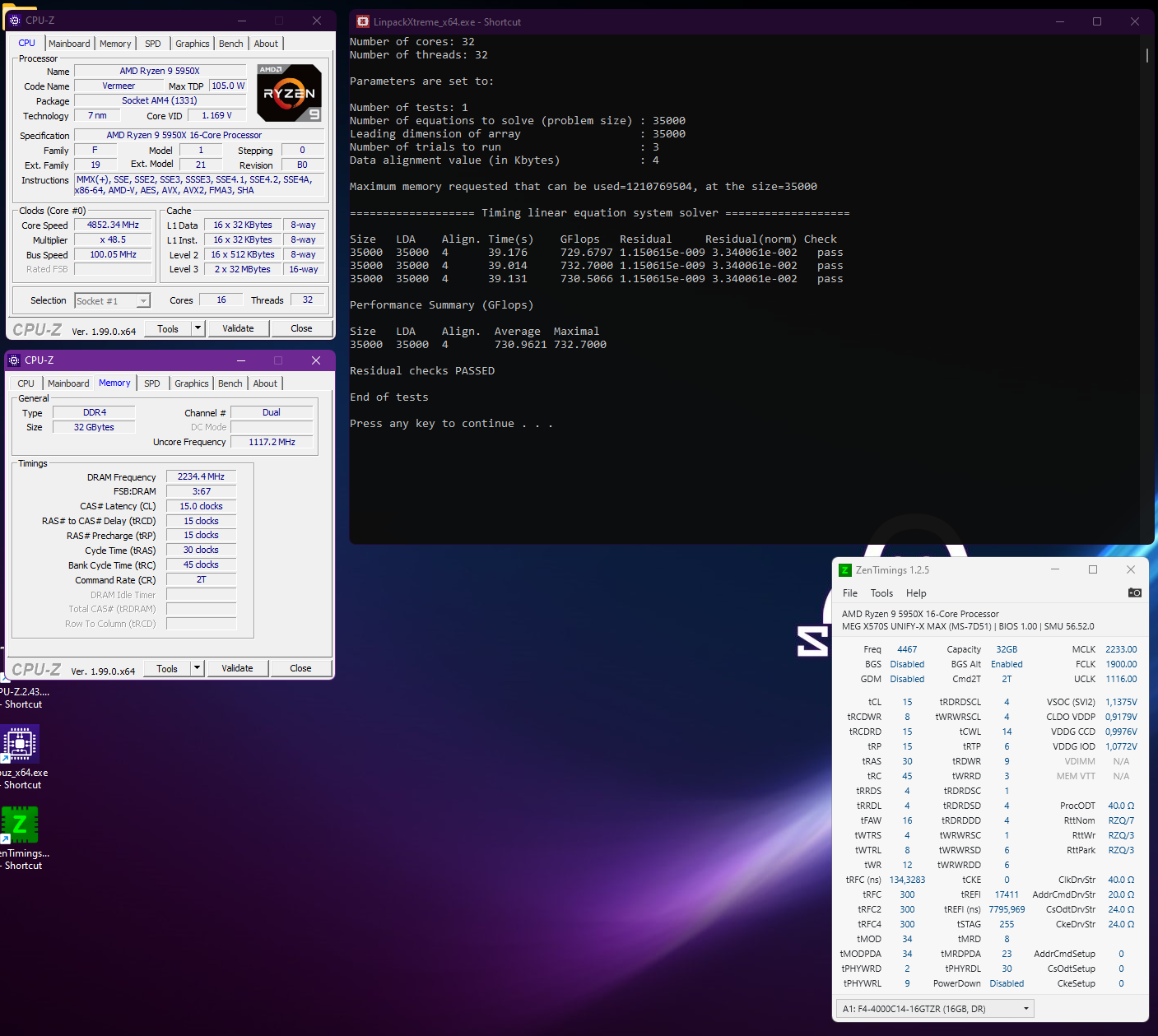
Task: Click the memory Size 32 GBytes field
Action: (94, 427)
